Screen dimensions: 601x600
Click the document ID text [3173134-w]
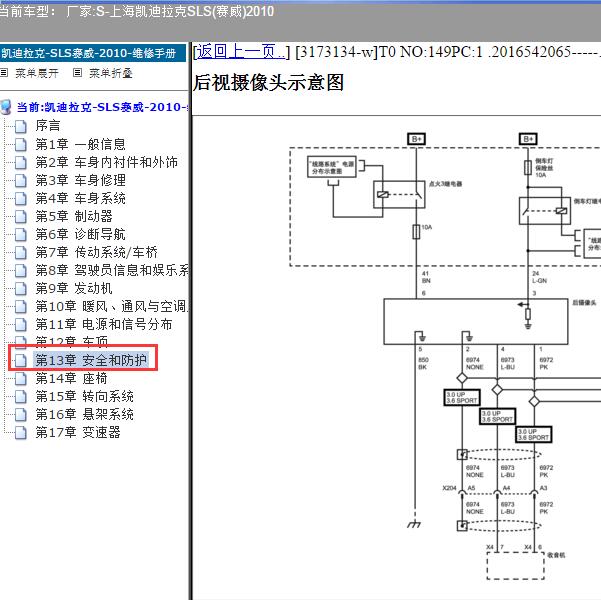coord(337,52)
